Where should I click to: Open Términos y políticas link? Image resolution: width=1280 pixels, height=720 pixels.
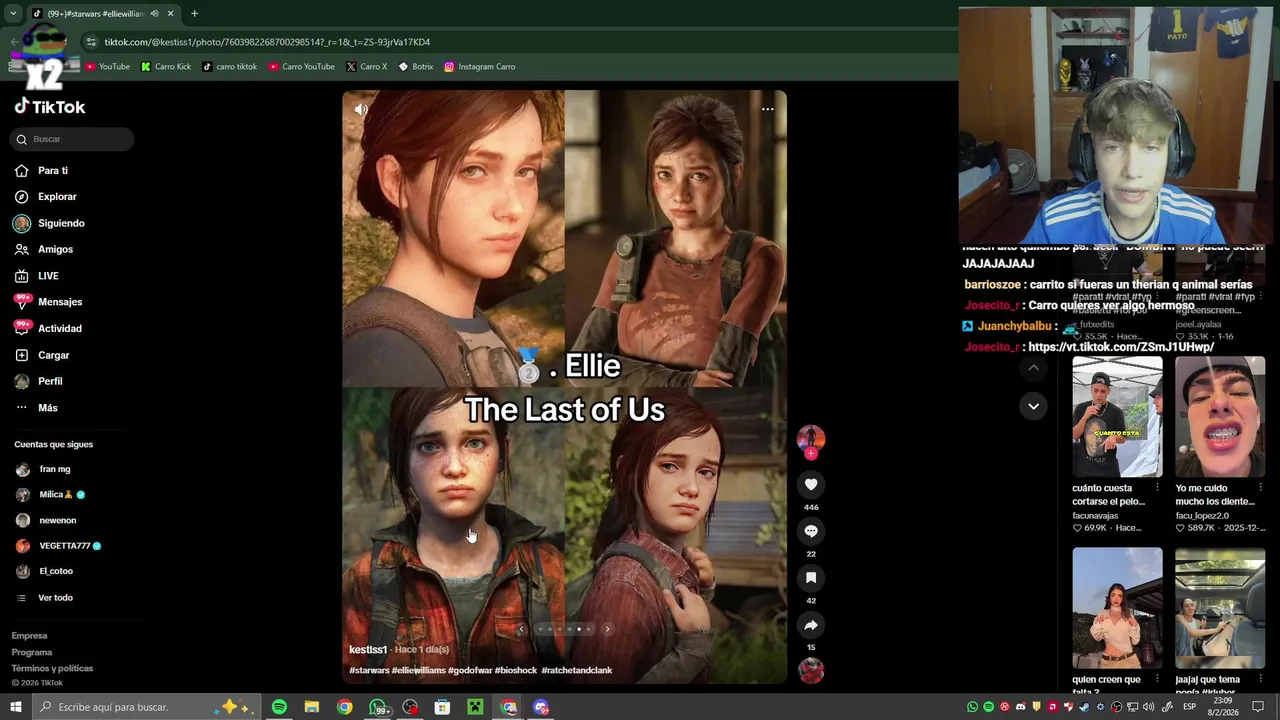pyautogui.click(x=52, y=668)
